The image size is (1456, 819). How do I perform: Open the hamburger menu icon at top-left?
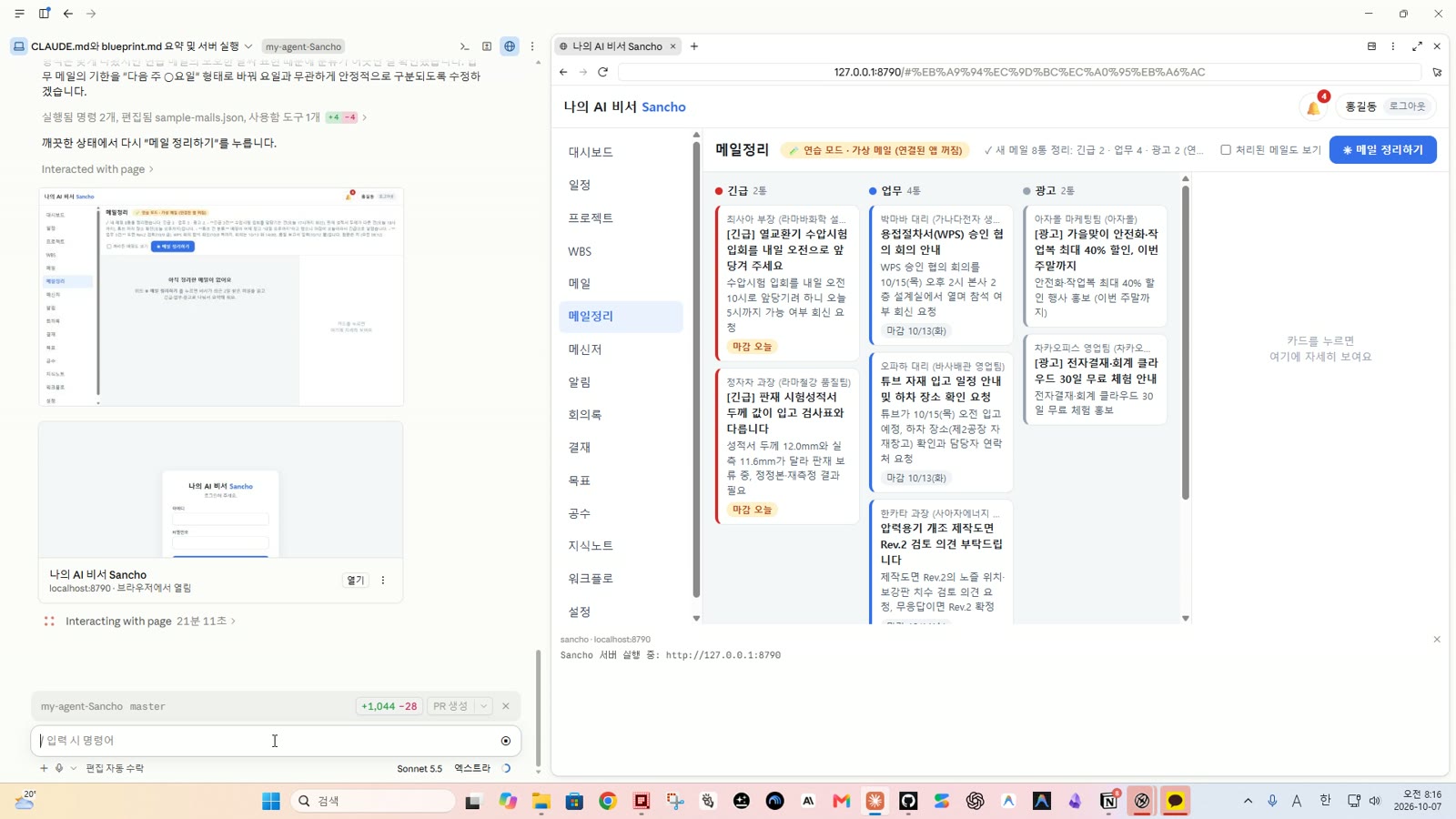click(19, 14)
